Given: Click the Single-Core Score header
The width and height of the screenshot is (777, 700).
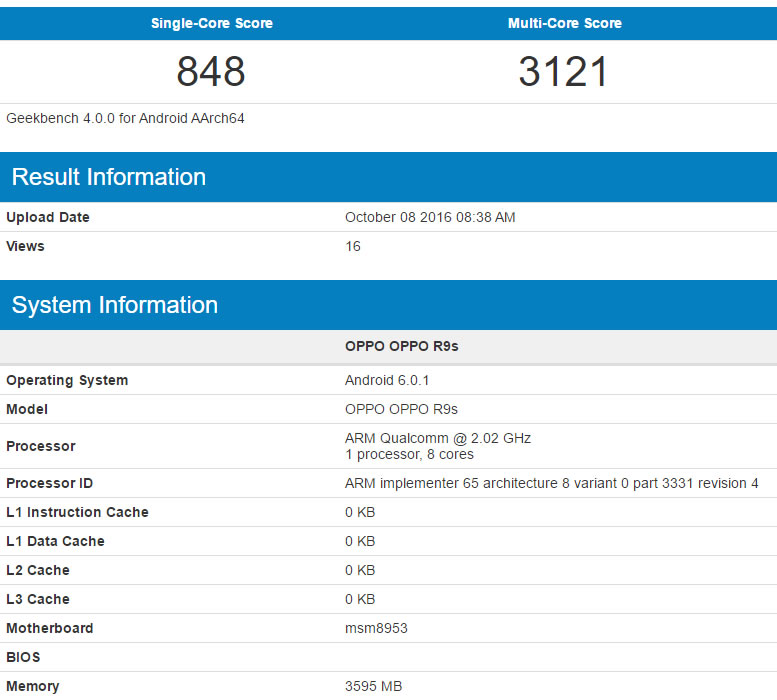Looking at the screenshot, I should tap(211, 23).
